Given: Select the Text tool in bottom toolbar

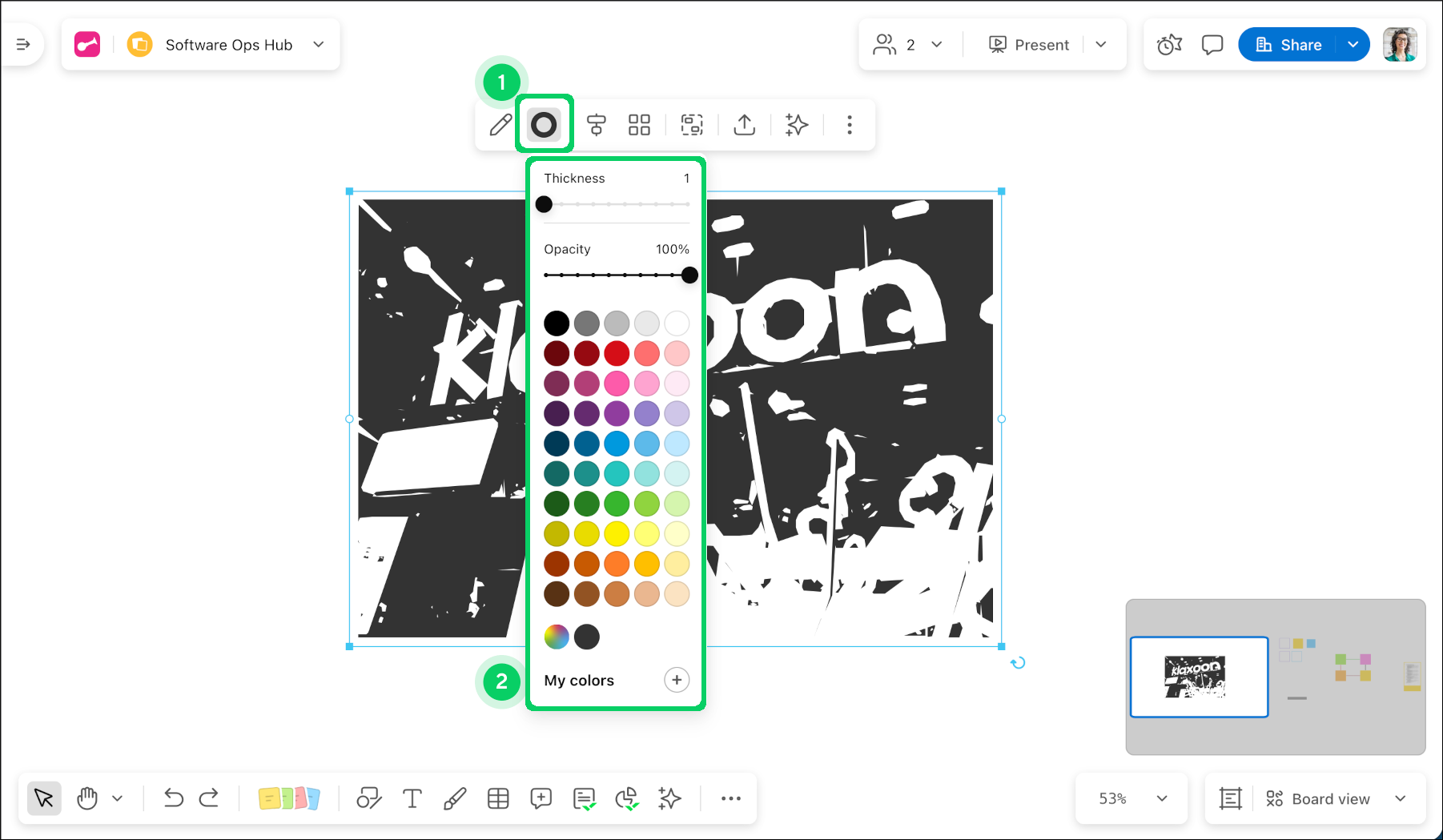Looking at the screenshot, I should [x=412, y=798].
